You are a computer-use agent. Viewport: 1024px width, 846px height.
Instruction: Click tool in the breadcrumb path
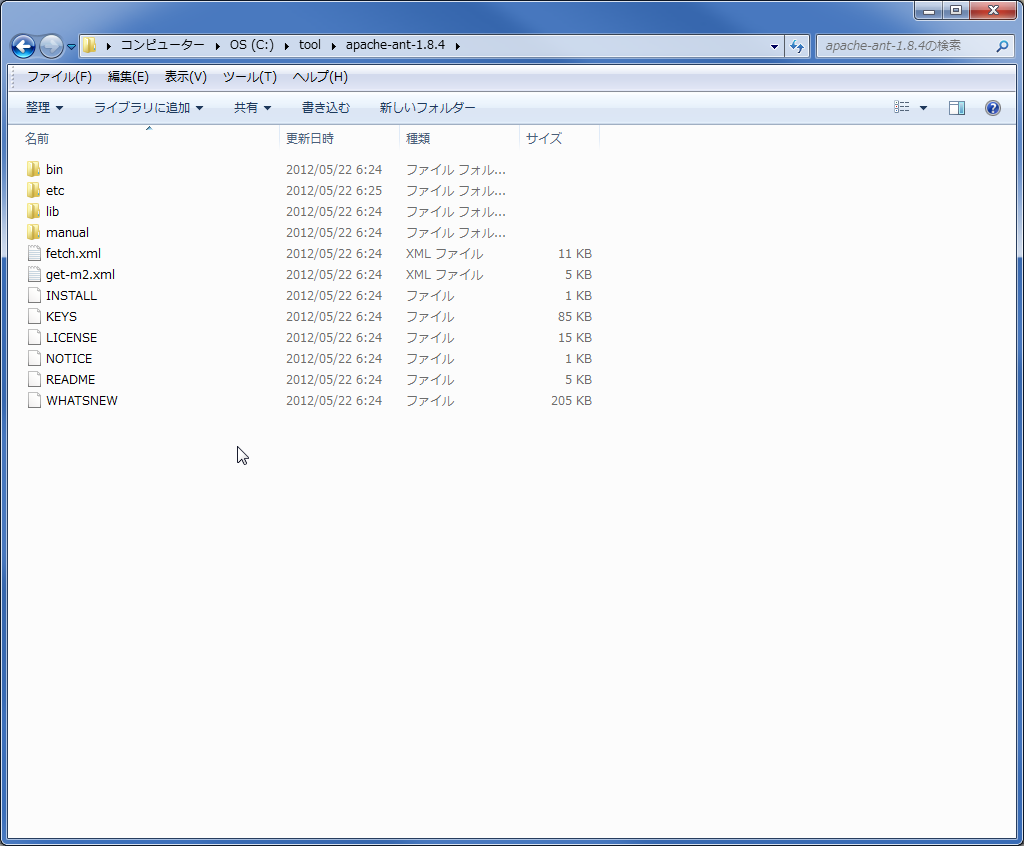[x=310, y=45]
